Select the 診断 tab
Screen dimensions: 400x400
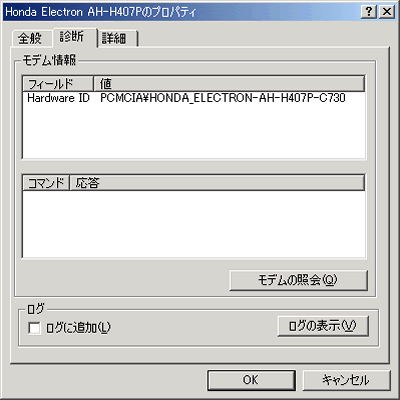(x=72, y=37)
